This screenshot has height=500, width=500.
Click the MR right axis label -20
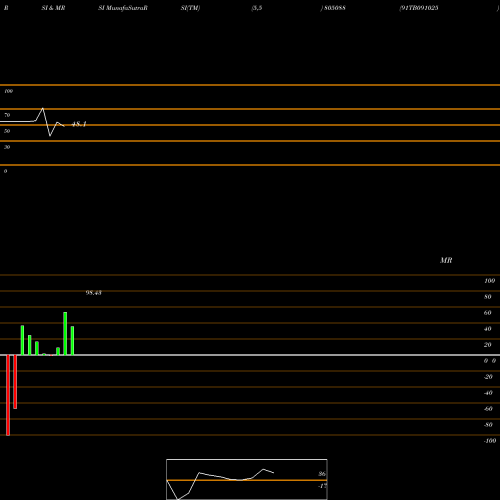[x=488, y=377]
